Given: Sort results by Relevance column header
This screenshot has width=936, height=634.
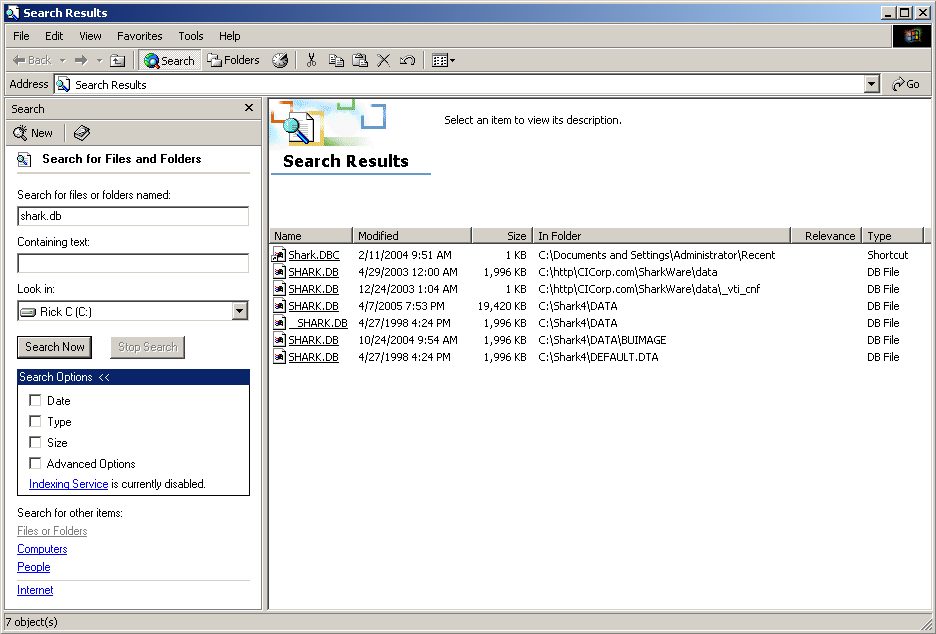Looking at the screenshot, I should click(x=826, y=235).
